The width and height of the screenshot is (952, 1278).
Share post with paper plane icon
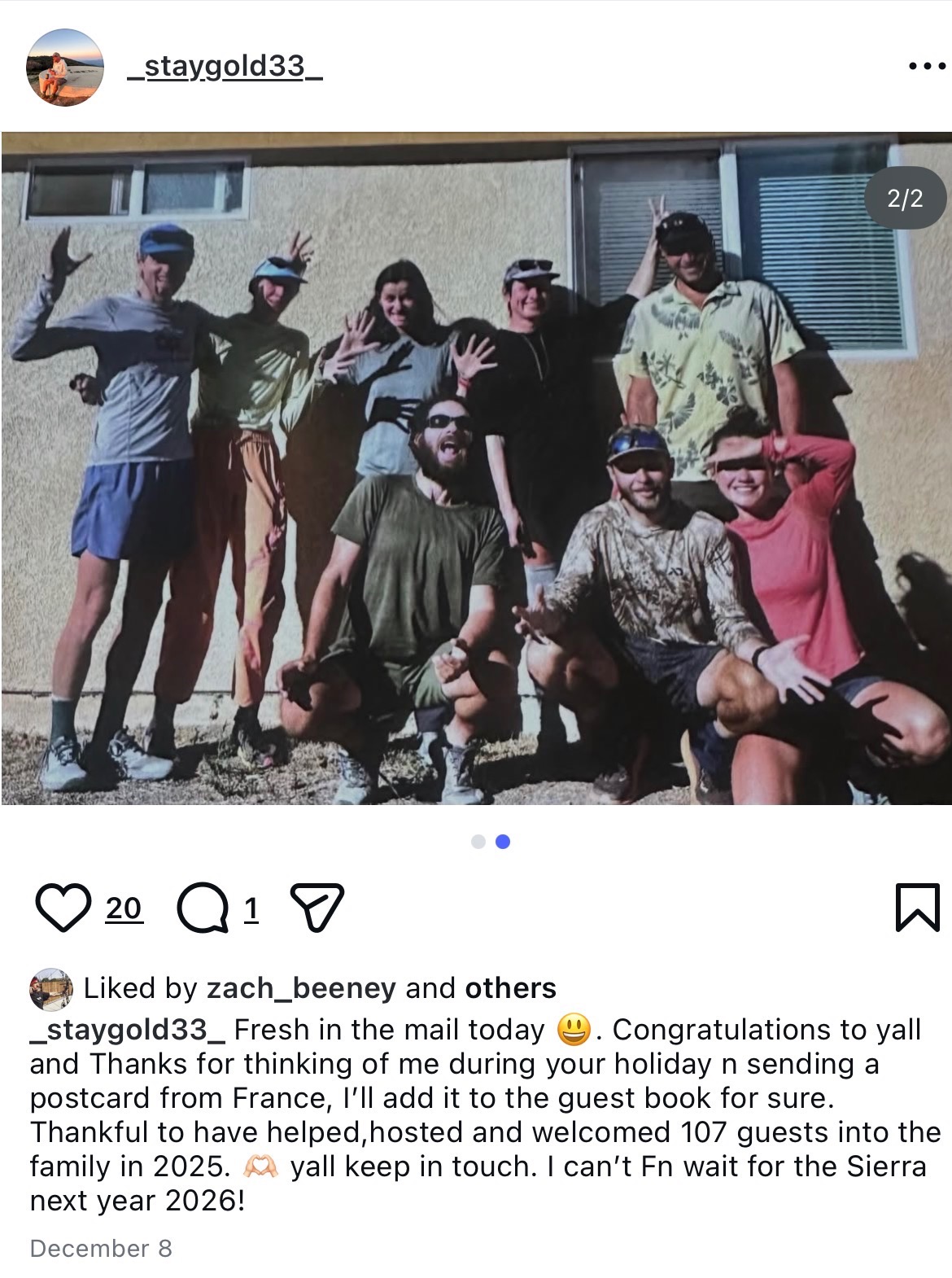[317, 907]
